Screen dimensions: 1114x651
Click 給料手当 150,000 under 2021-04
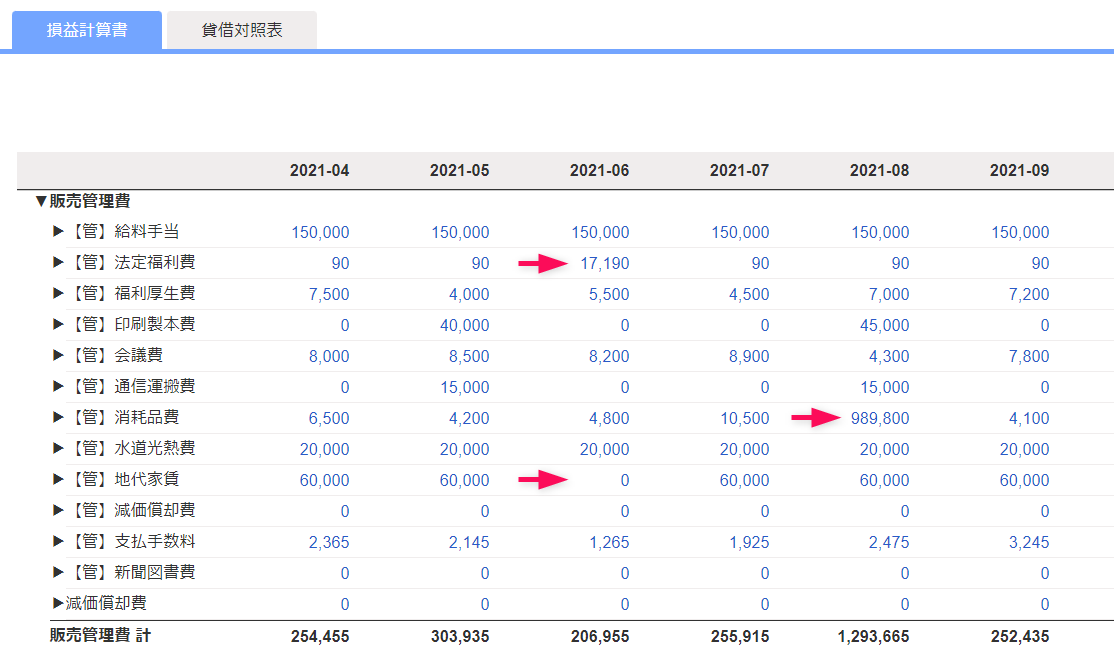click(x=320, y=232)
